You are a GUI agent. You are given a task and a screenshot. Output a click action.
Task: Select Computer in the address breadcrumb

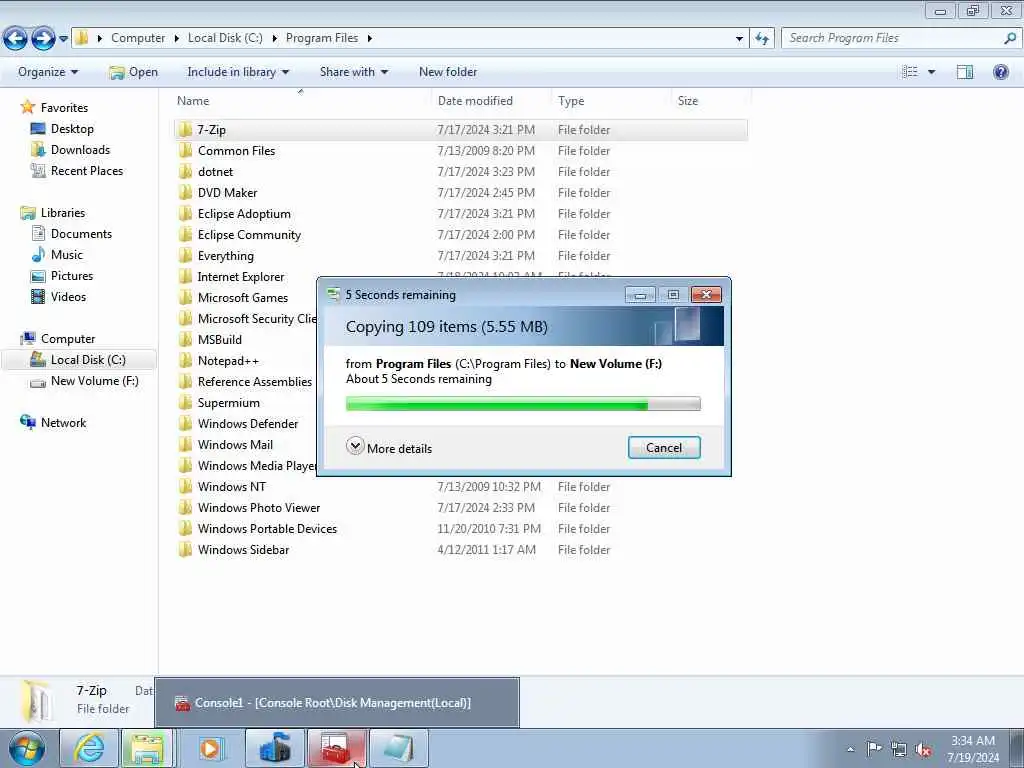pyautogui.click(x=138, y=38)
